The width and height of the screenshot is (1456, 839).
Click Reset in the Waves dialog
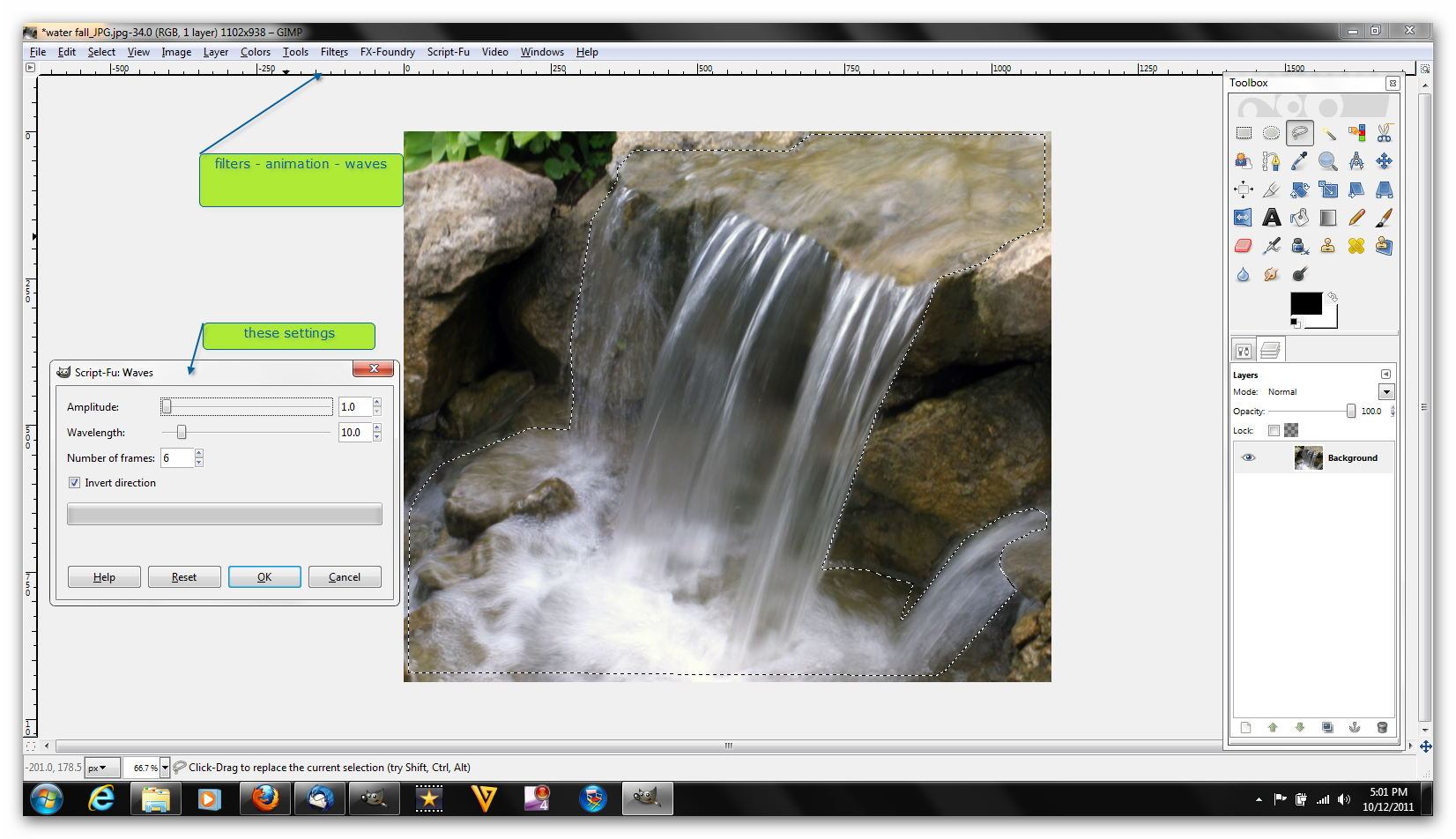point(184,577)
